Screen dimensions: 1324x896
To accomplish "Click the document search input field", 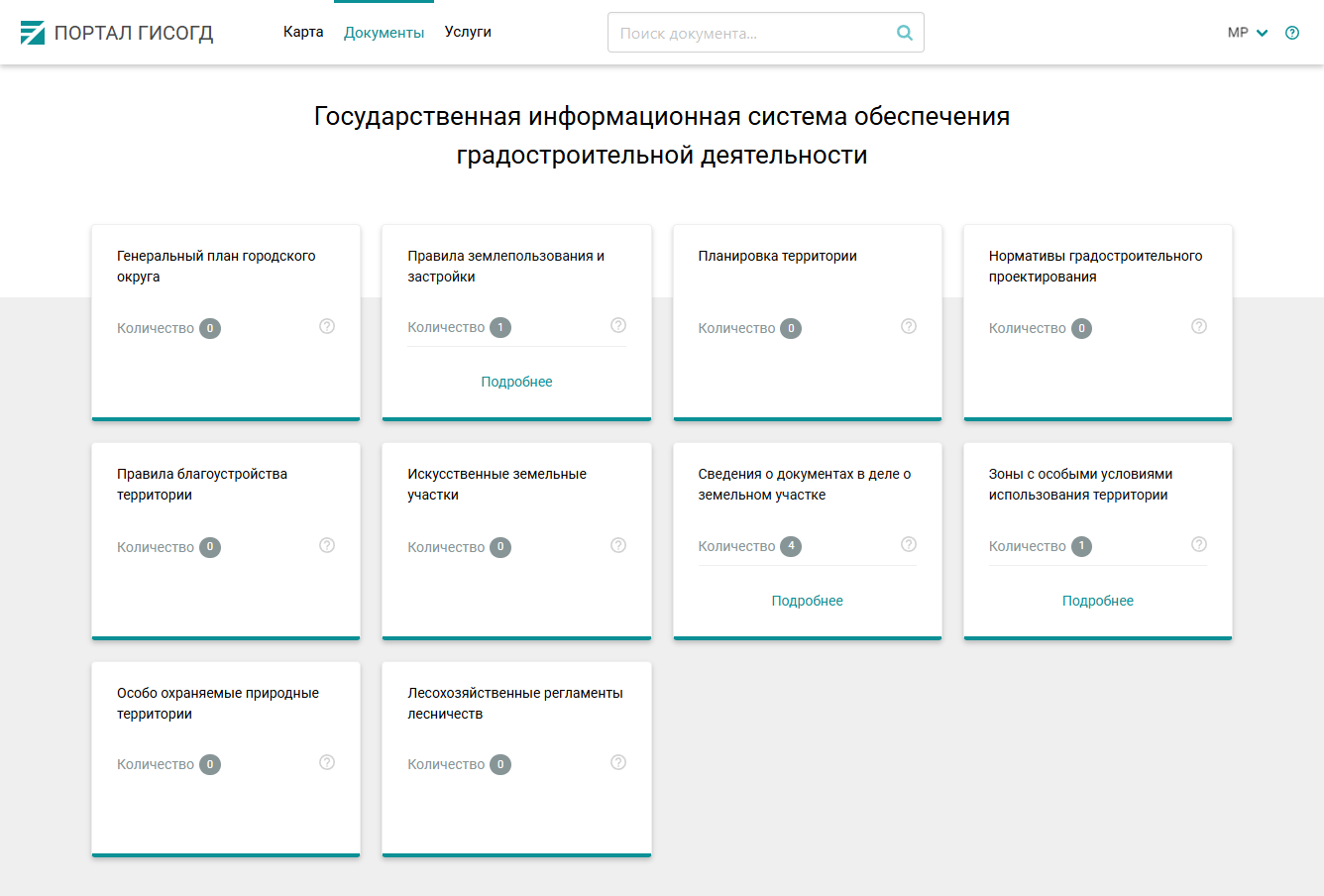I will (x=753, y=32).
